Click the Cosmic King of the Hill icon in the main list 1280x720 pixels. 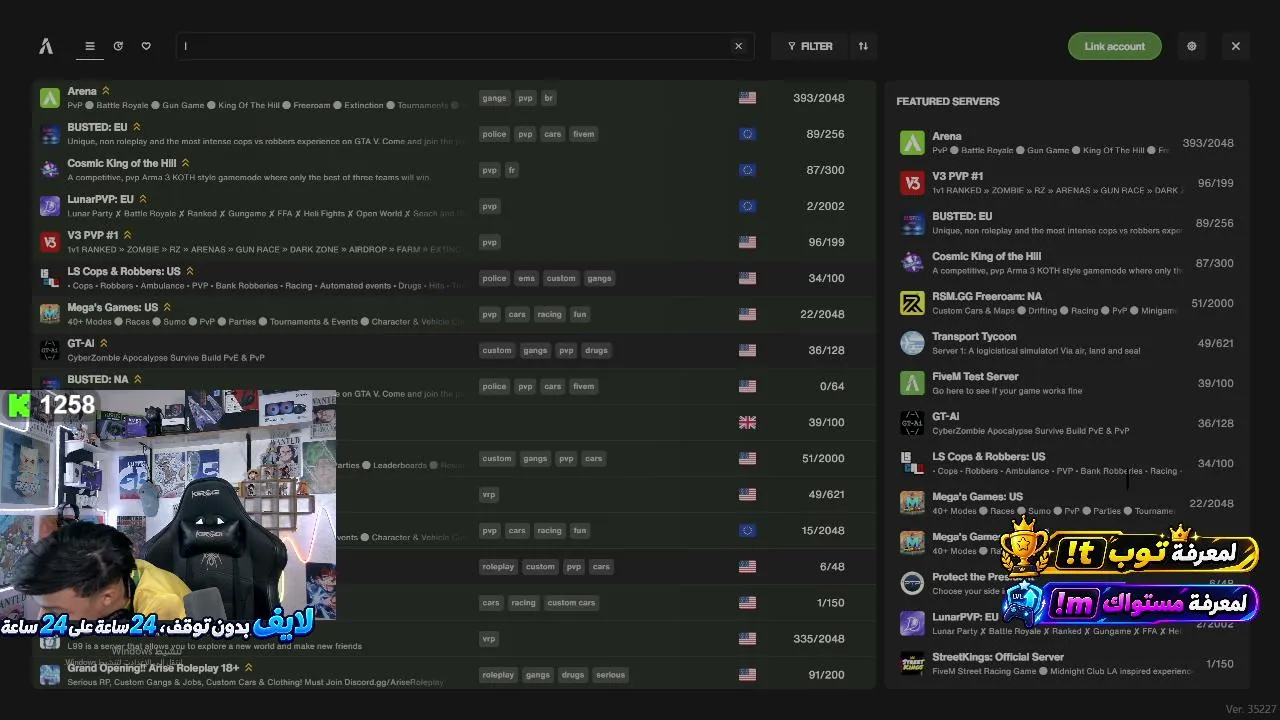[x=50, y=170]
